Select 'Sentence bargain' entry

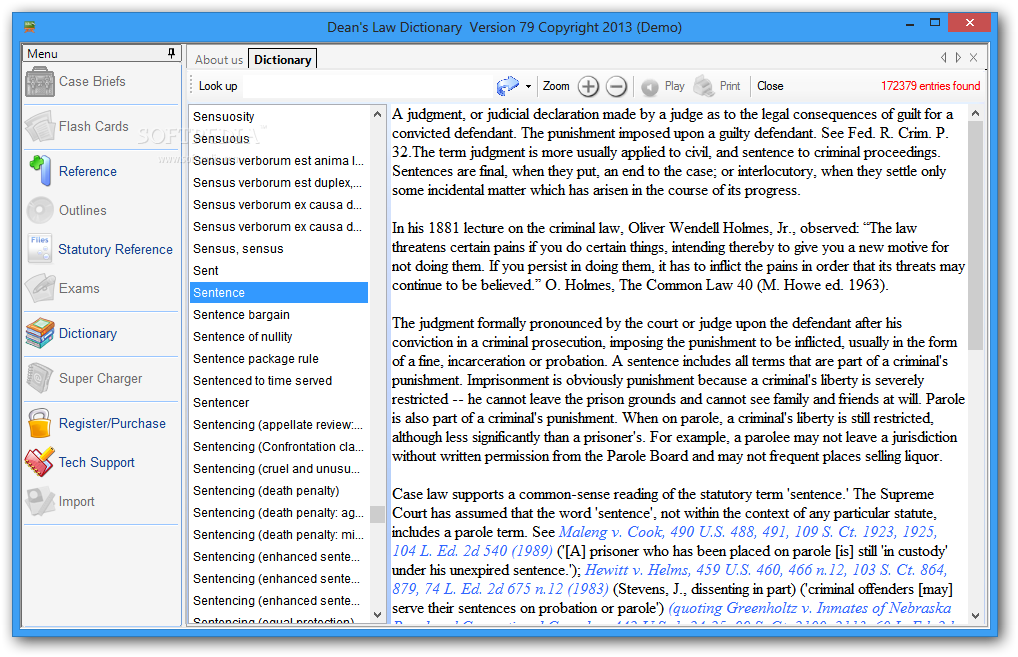(279, 315)
